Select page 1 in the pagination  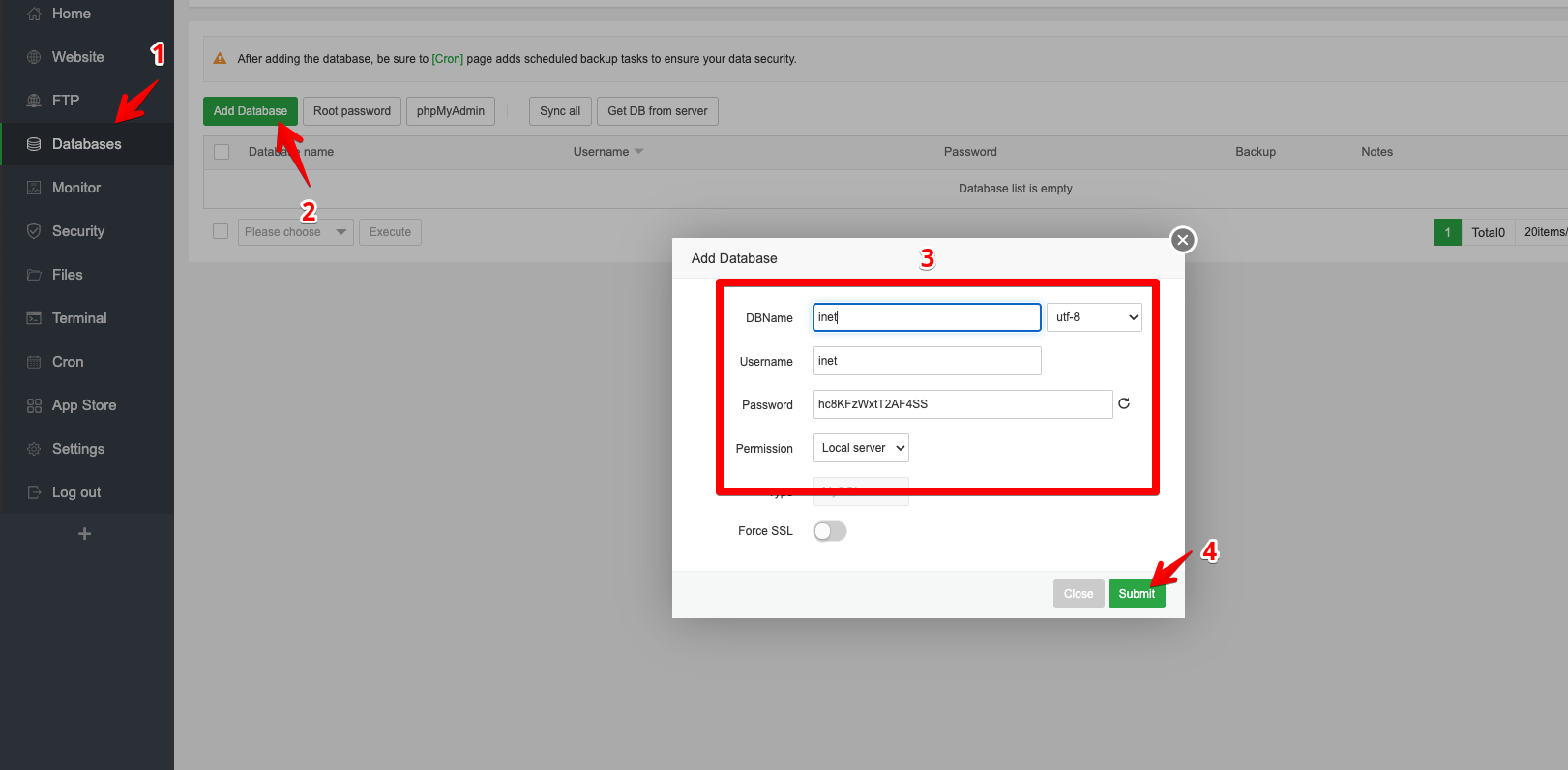(1447, 232)
